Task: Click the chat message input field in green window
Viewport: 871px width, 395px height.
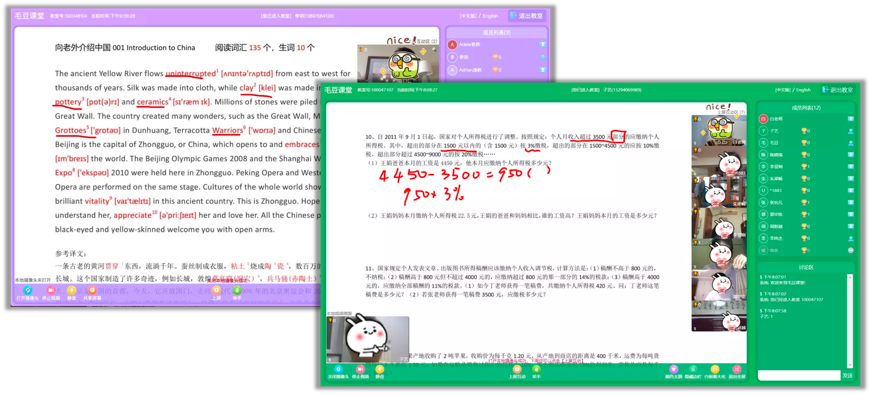Action: coord(799,376)
